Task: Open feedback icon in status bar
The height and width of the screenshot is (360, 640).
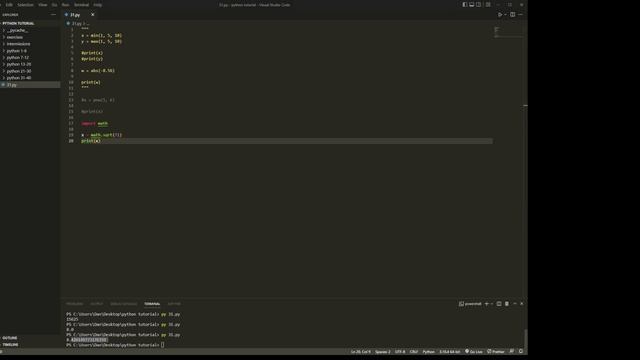Action: pyautogui.click(x=512, y=351)
